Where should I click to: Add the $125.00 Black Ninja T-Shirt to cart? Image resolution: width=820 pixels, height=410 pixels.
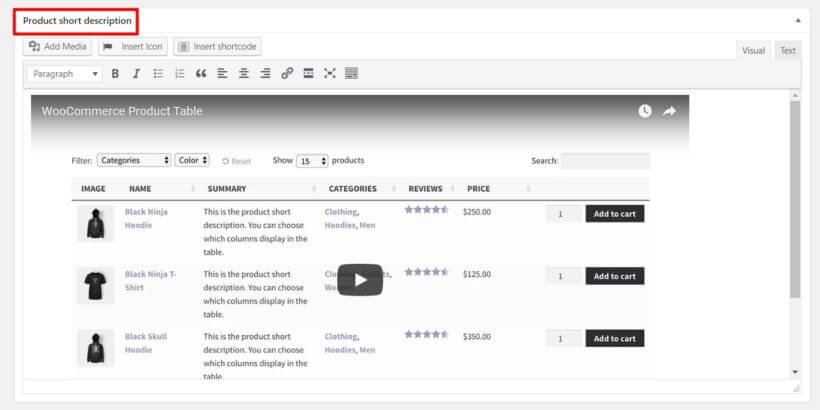click(614, 276)
